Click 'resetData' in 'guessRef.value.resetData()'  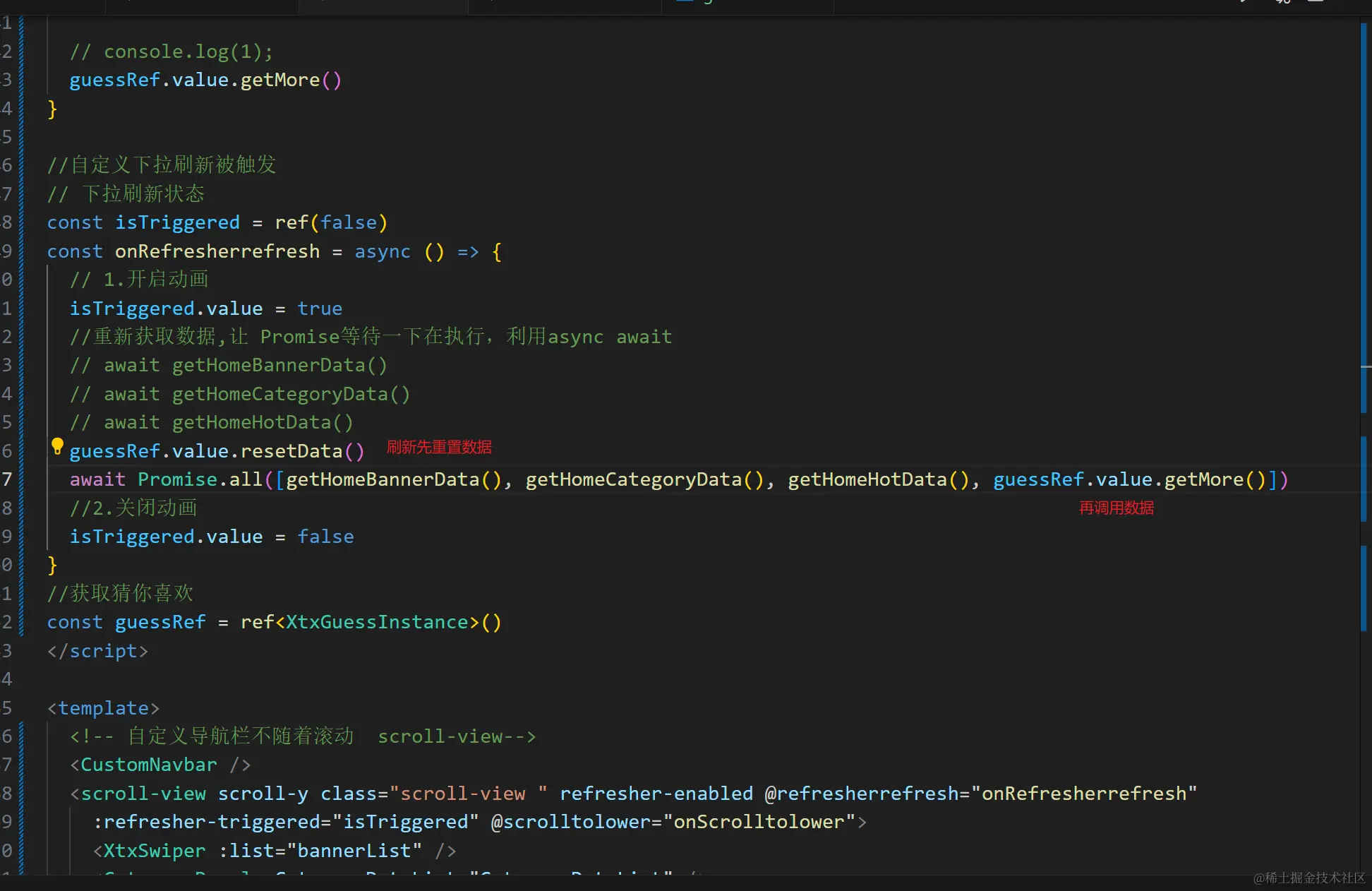point(291,451)
